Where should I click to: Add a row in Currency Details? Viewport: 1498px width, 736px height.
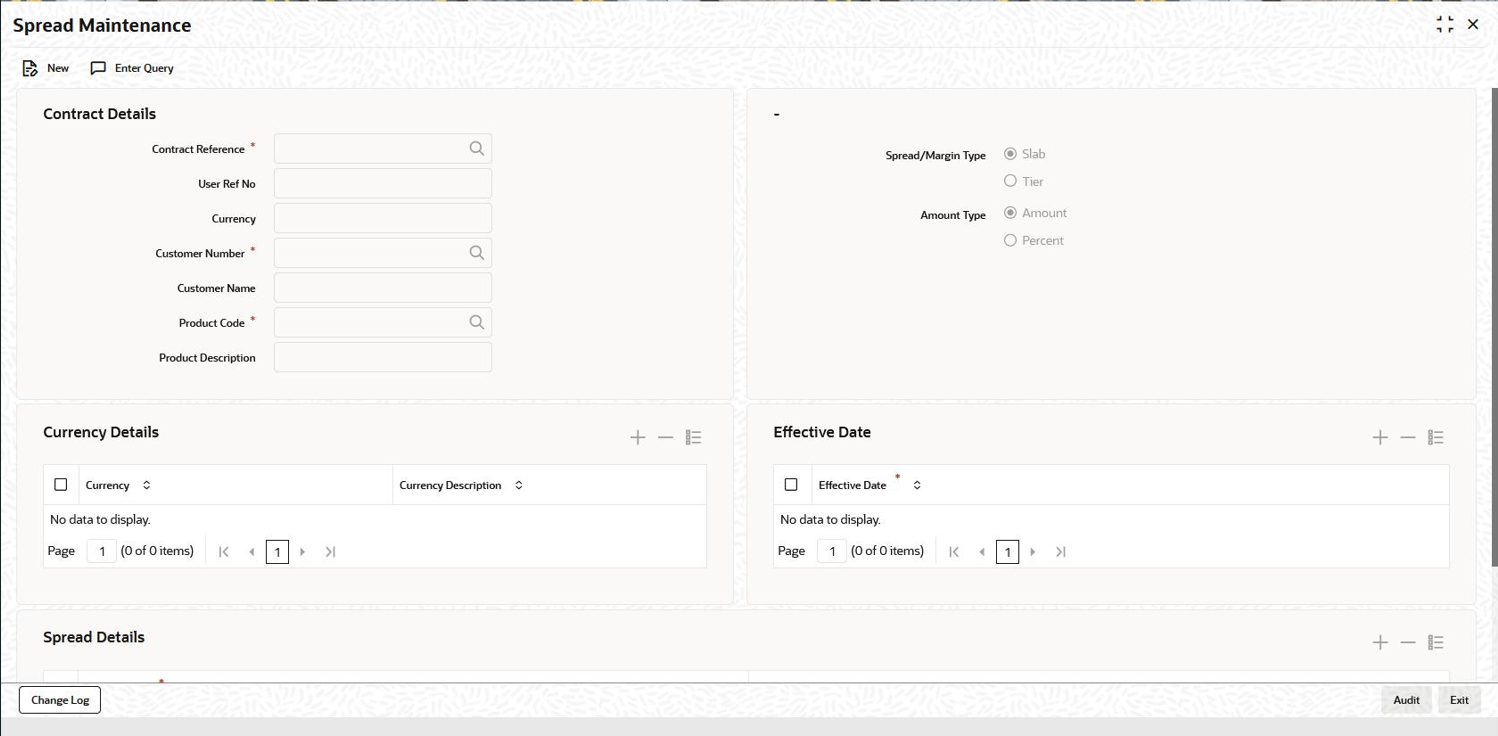(x=638, y=437)
